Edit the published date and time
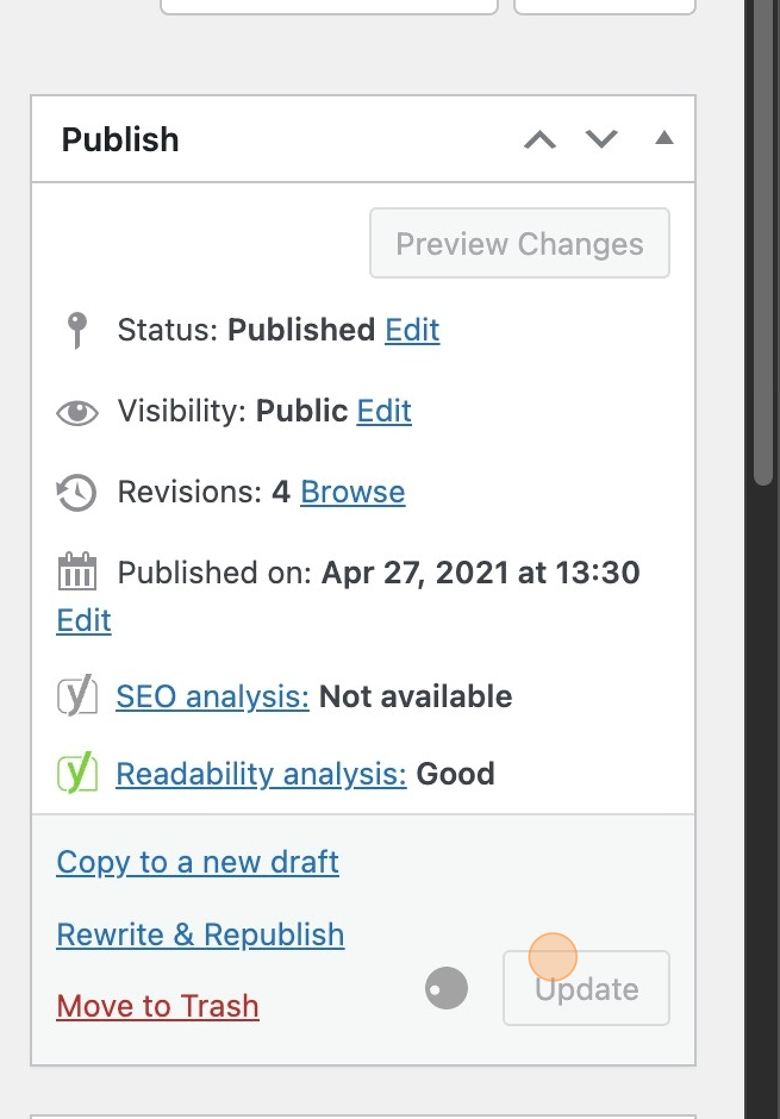Screen dimensions: 780x1119 (x=84, y=621)
